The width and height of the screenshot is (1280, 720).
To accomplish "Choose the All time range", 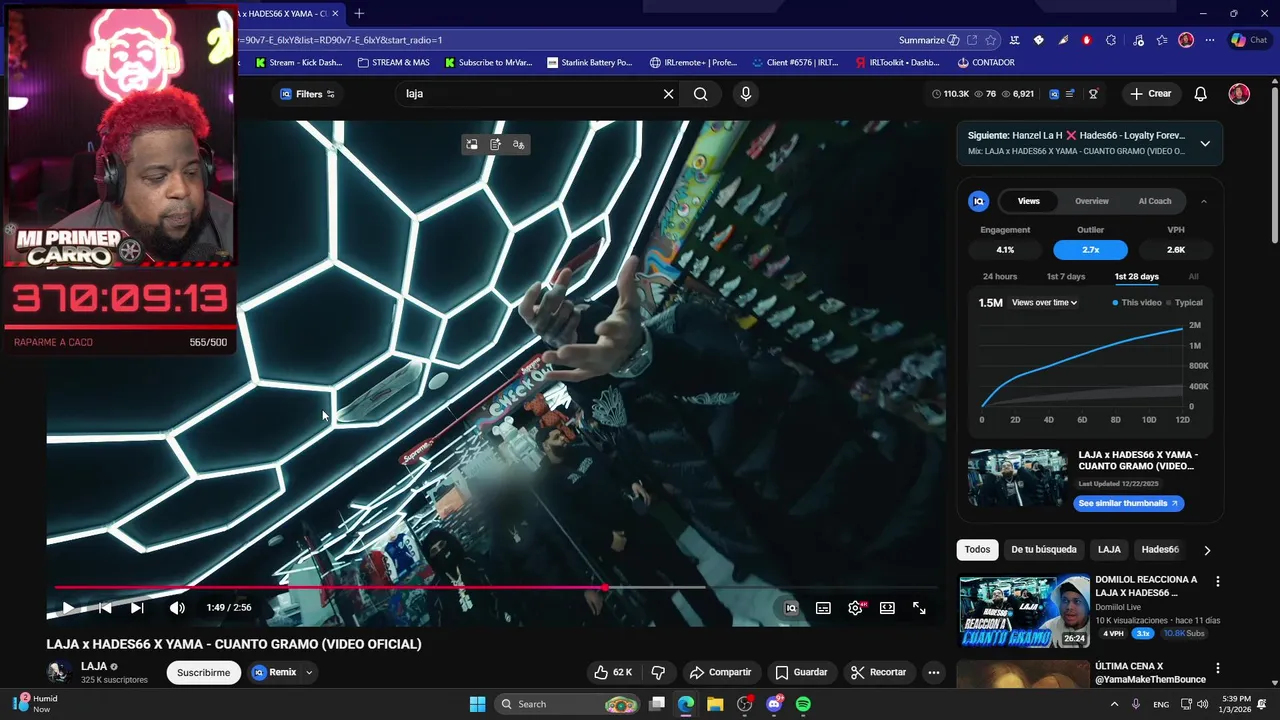I will (1193, 277).
